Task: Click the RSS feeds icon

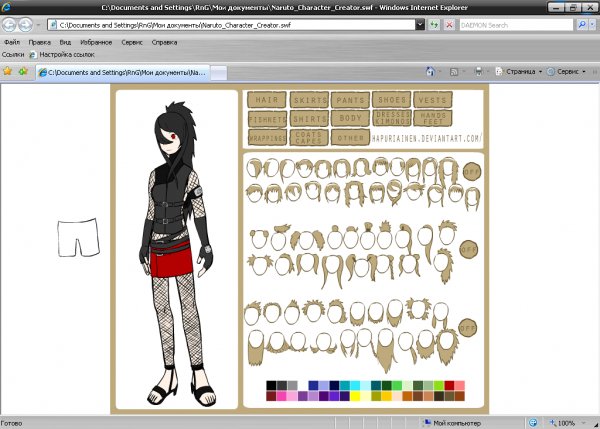Action: pyautogui.click(x=454, y=72)
